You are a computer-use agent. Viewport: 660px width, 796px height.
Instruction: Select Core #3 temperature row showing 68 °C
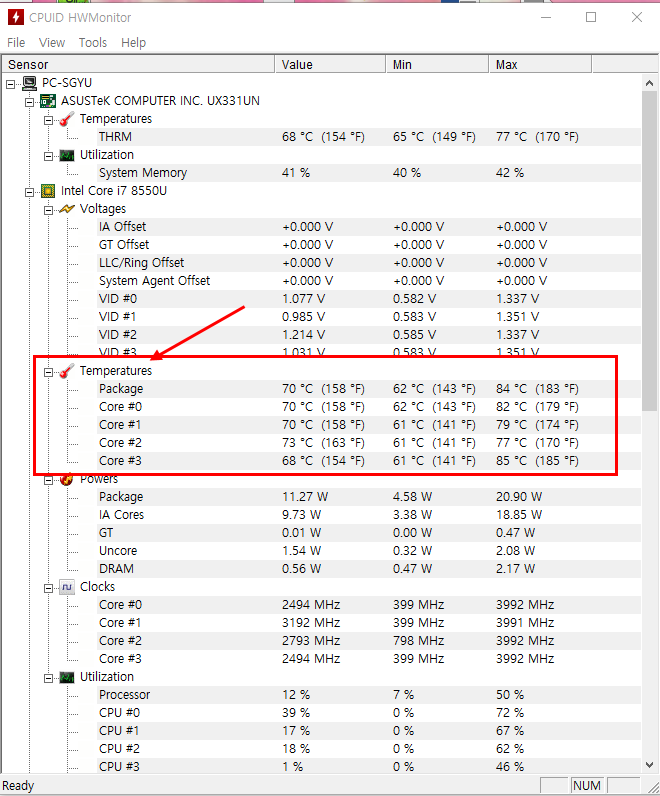[x=369, y=461]
